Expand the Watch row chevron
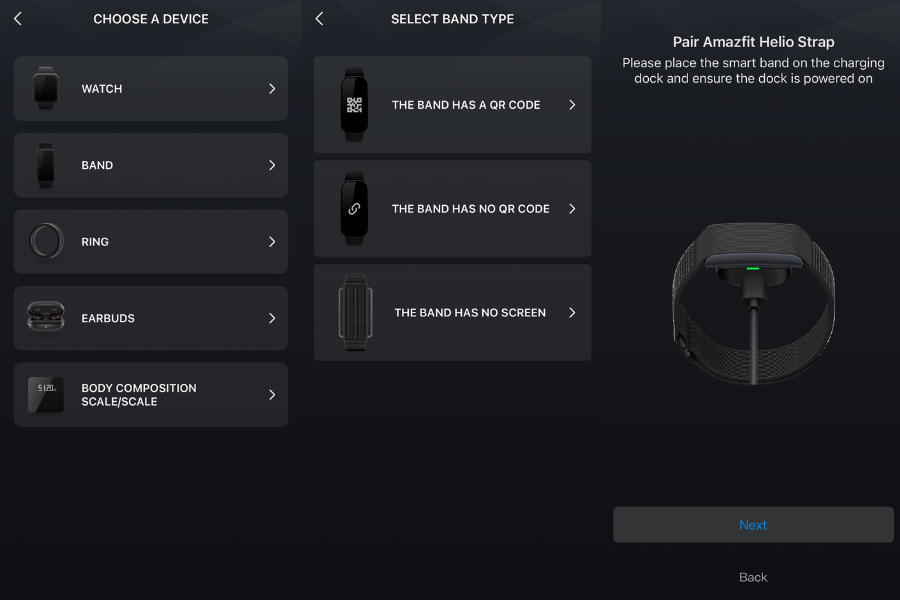The width and height of the screenshot is (900, 600). (x=272, y=88)
